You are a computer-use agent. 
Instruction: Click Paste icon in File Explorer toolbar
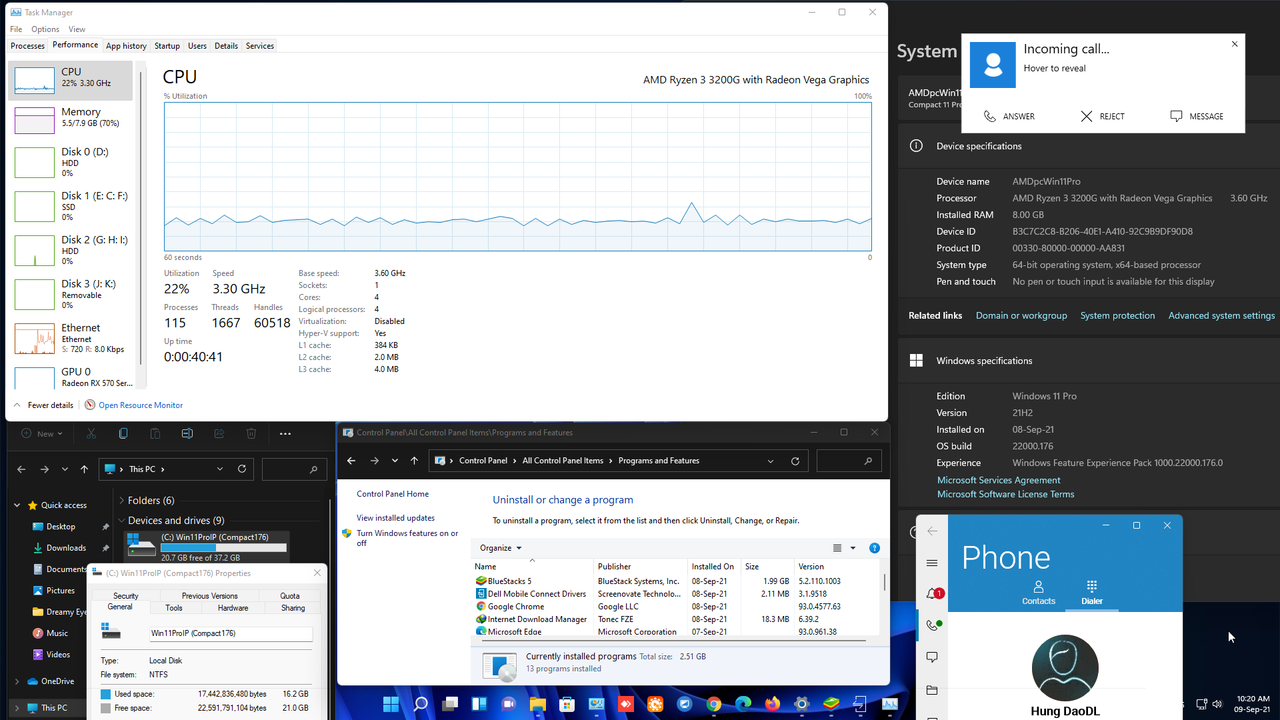coord(155,434)
